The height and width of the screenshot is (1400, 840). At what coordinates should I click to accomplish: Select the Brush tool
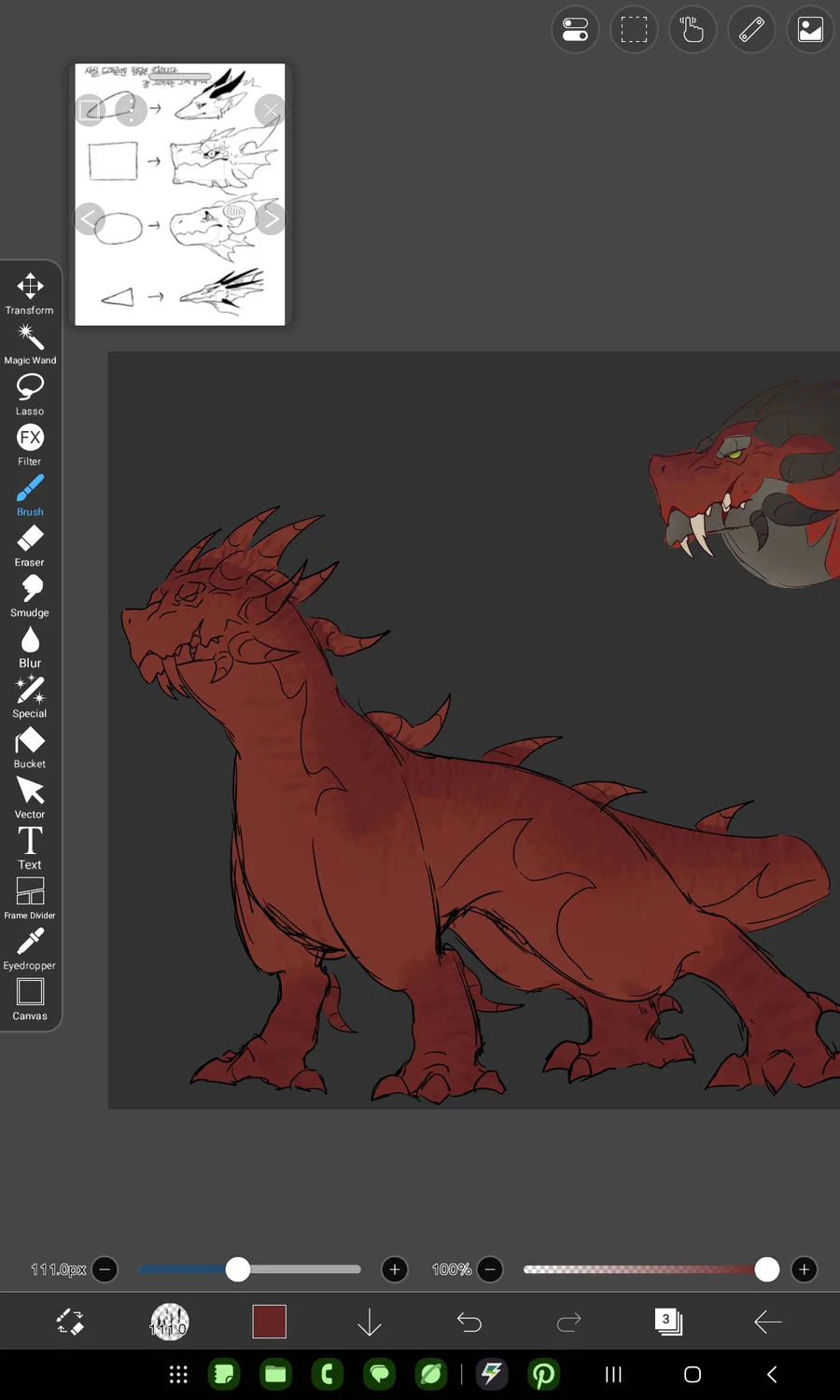pyautogui.click(x=30, y=495)
